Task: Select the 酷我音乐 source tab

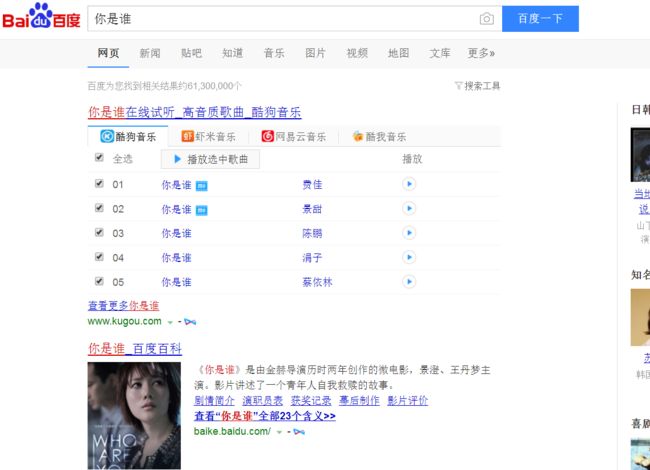Action: tap(379, 136)
